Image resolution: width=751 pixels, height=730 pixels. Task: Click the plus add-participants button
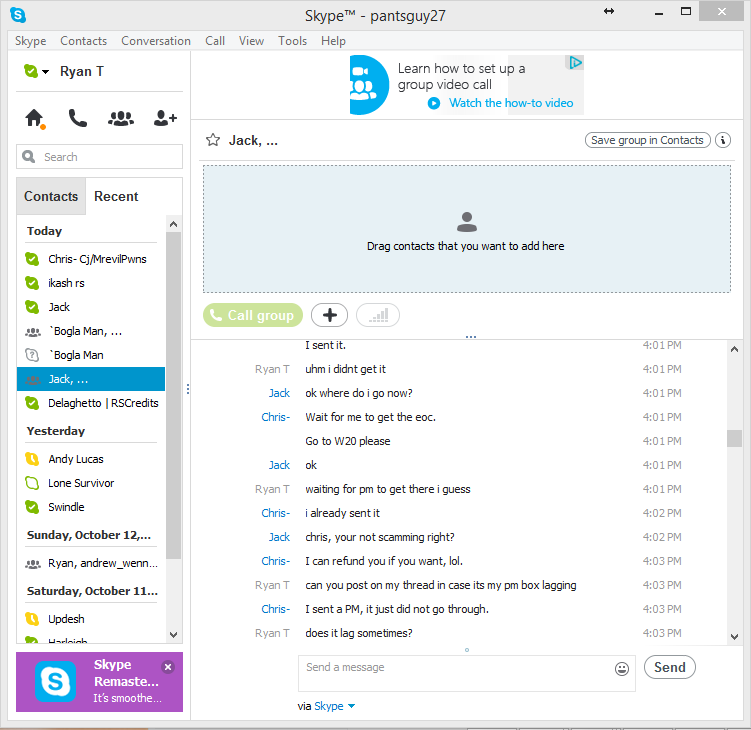[x=330, y=315]
